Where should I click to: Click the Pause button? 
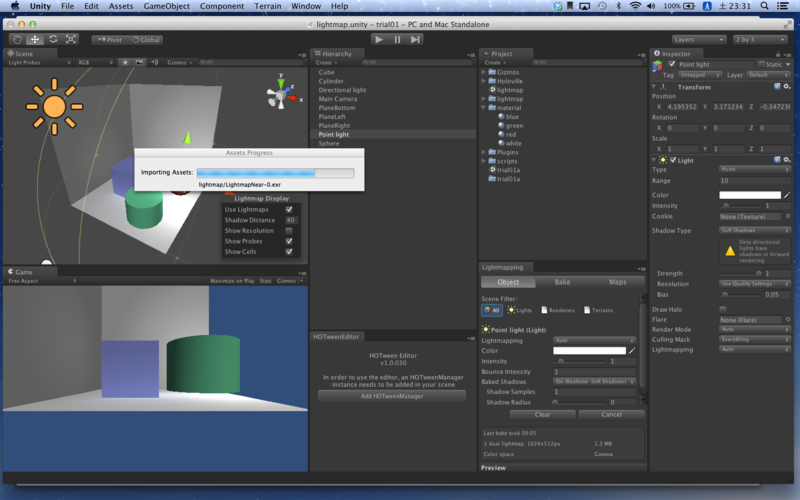(x=397, y=39)
